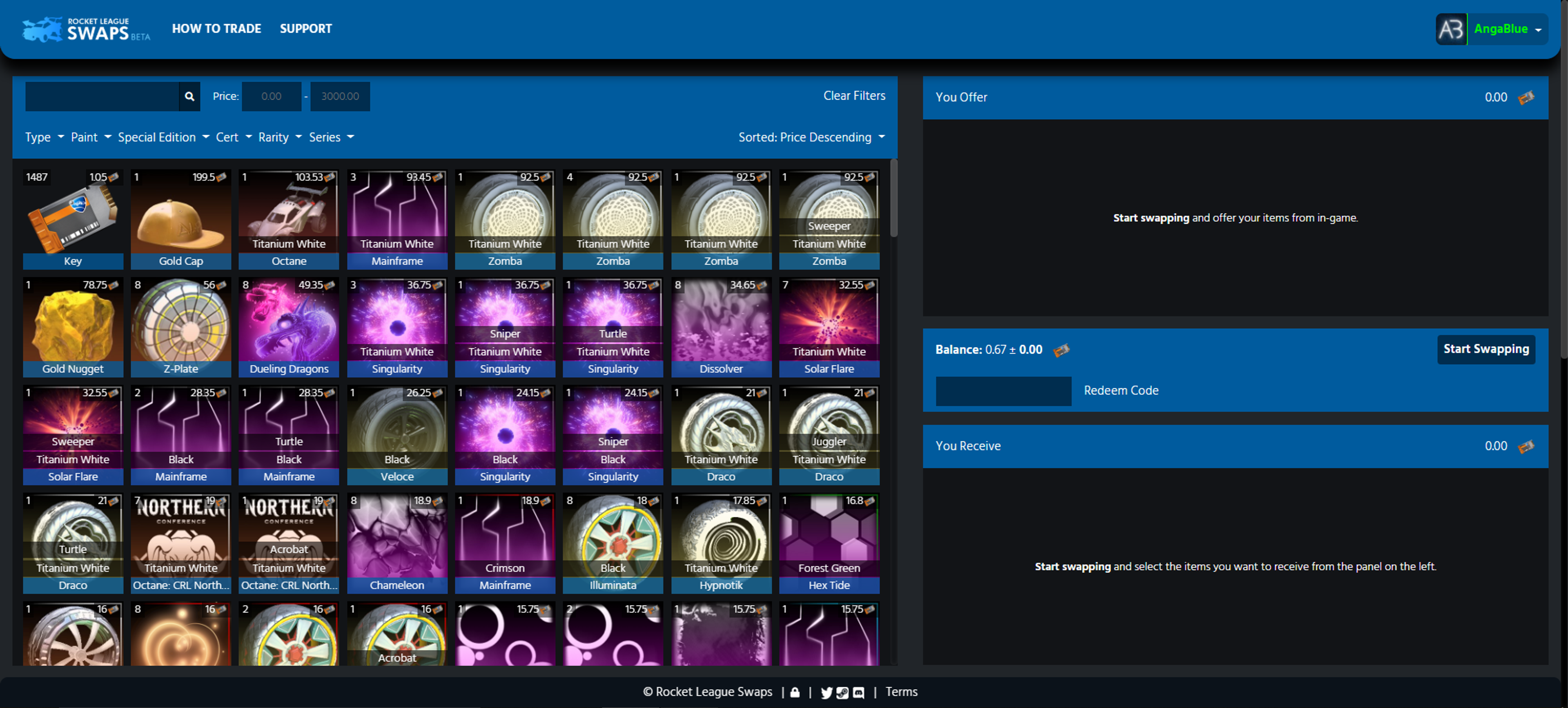Click key icon beside Balance amount
Screen dimensions: 1568x708
coord(1061,350)
